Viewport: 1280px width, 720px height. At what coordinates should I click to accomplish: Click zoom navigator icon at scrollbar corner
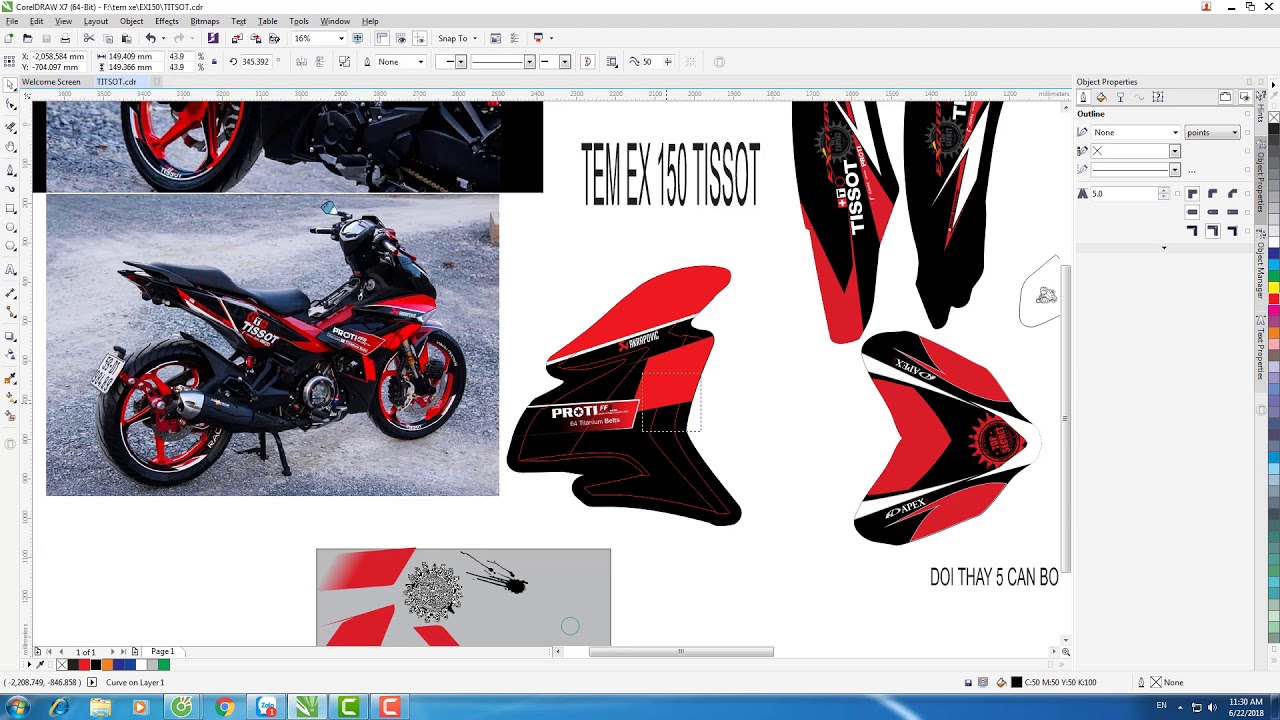point(1065,652)
